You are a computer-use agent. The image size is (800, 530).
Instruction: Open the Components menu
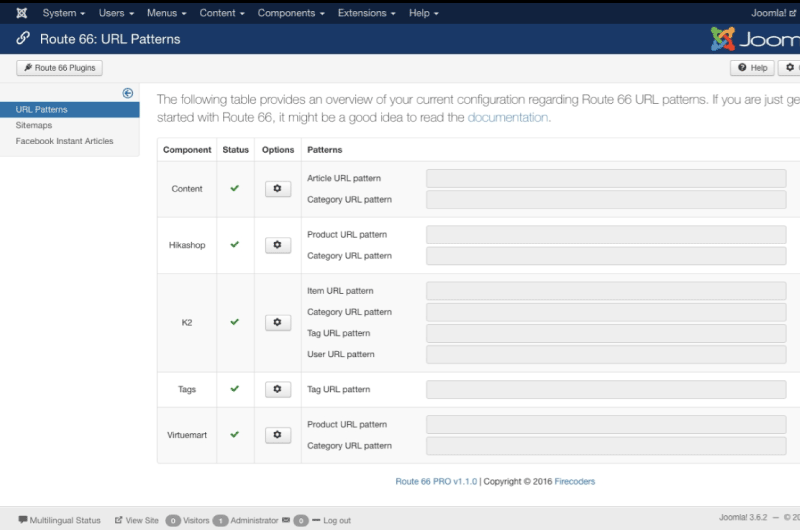click(291, 13)
